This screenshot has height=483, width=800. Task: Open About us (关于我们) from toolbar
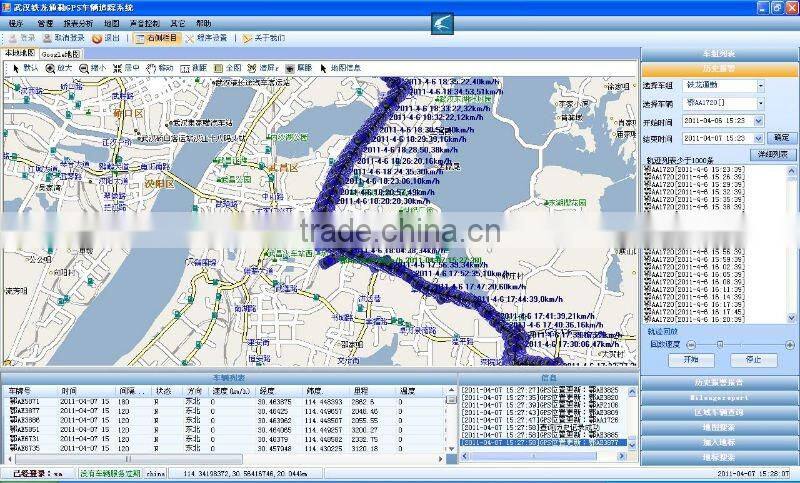pyautogui.click(x=263, y=38)
